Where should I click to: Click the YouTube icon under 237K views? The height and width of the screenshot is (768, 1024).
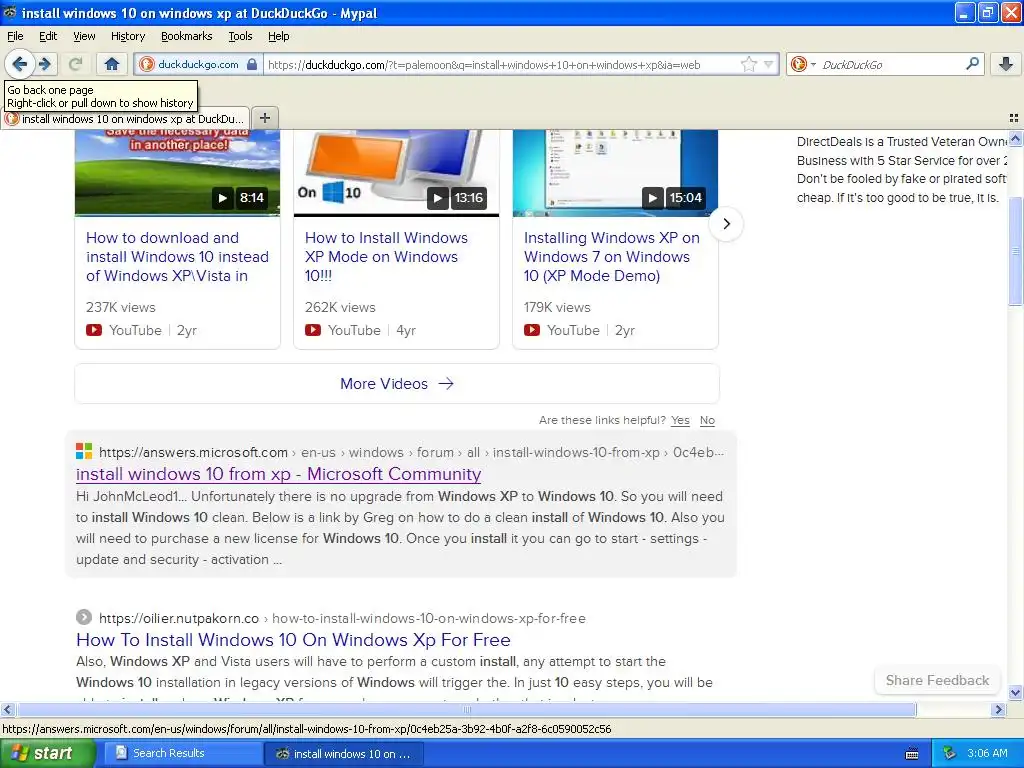coord(94,330)
